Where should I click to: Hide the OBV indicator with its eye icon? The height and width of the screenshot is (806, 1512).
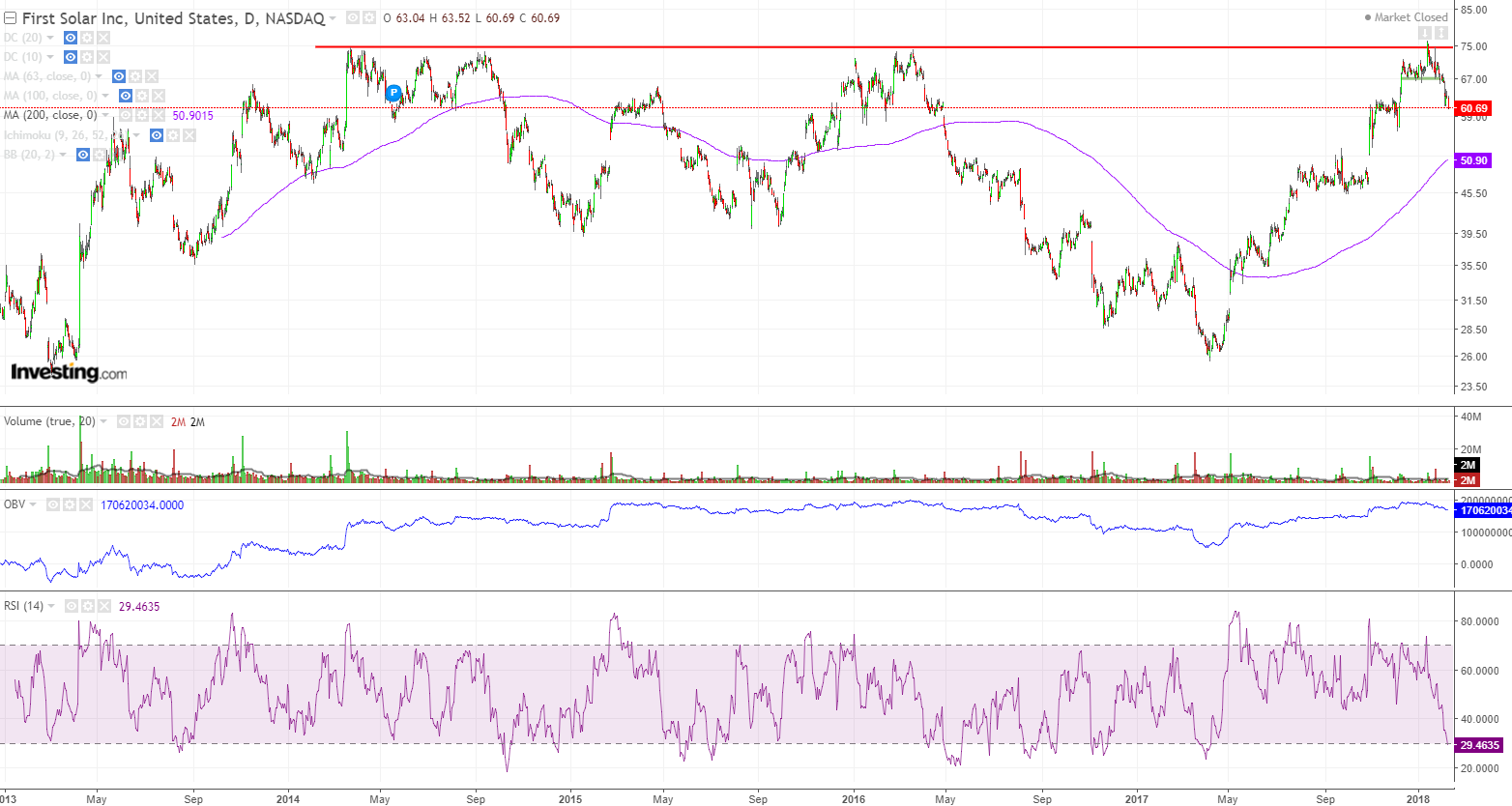coord(54,504)
